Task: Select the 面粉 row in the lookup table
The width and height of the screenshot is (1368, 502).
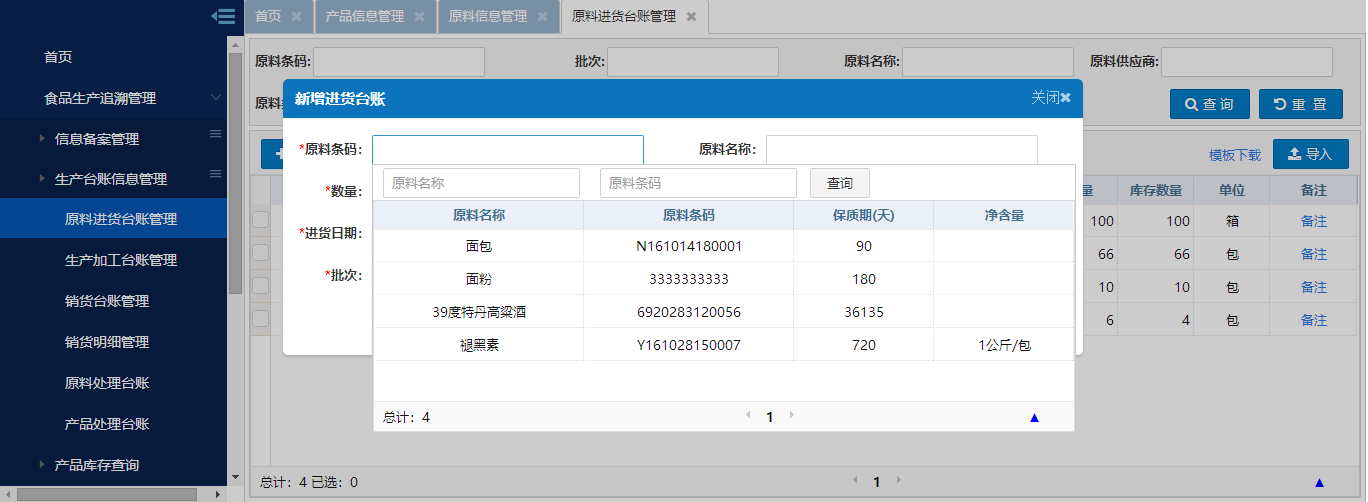Action: [x=478, y=279]
